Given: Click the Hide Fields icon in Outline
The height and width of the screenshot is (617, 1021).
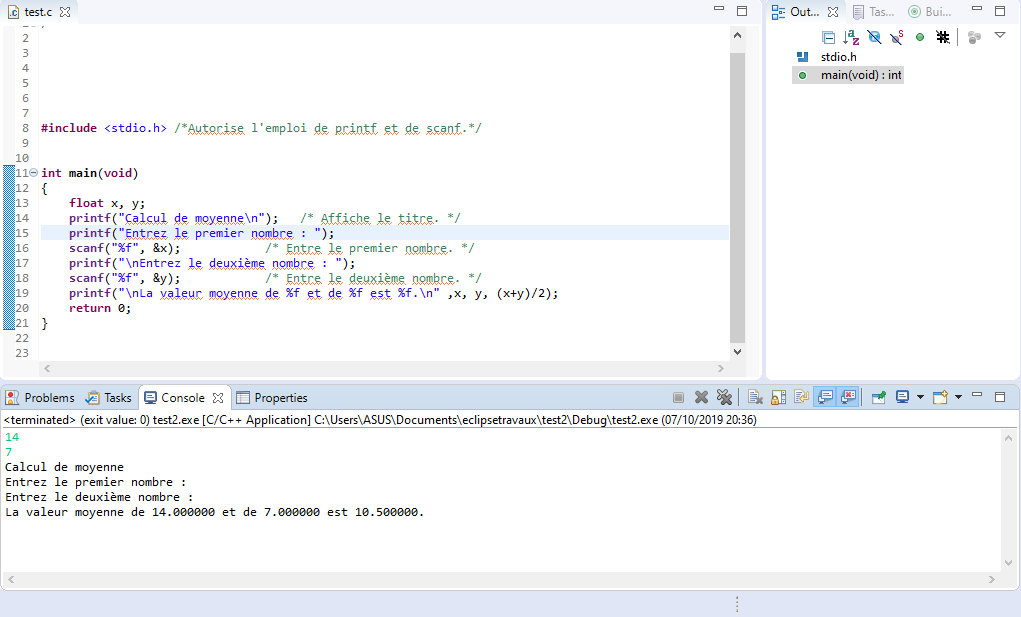Looking at the screenshot, I should click(x=874, y=37).
